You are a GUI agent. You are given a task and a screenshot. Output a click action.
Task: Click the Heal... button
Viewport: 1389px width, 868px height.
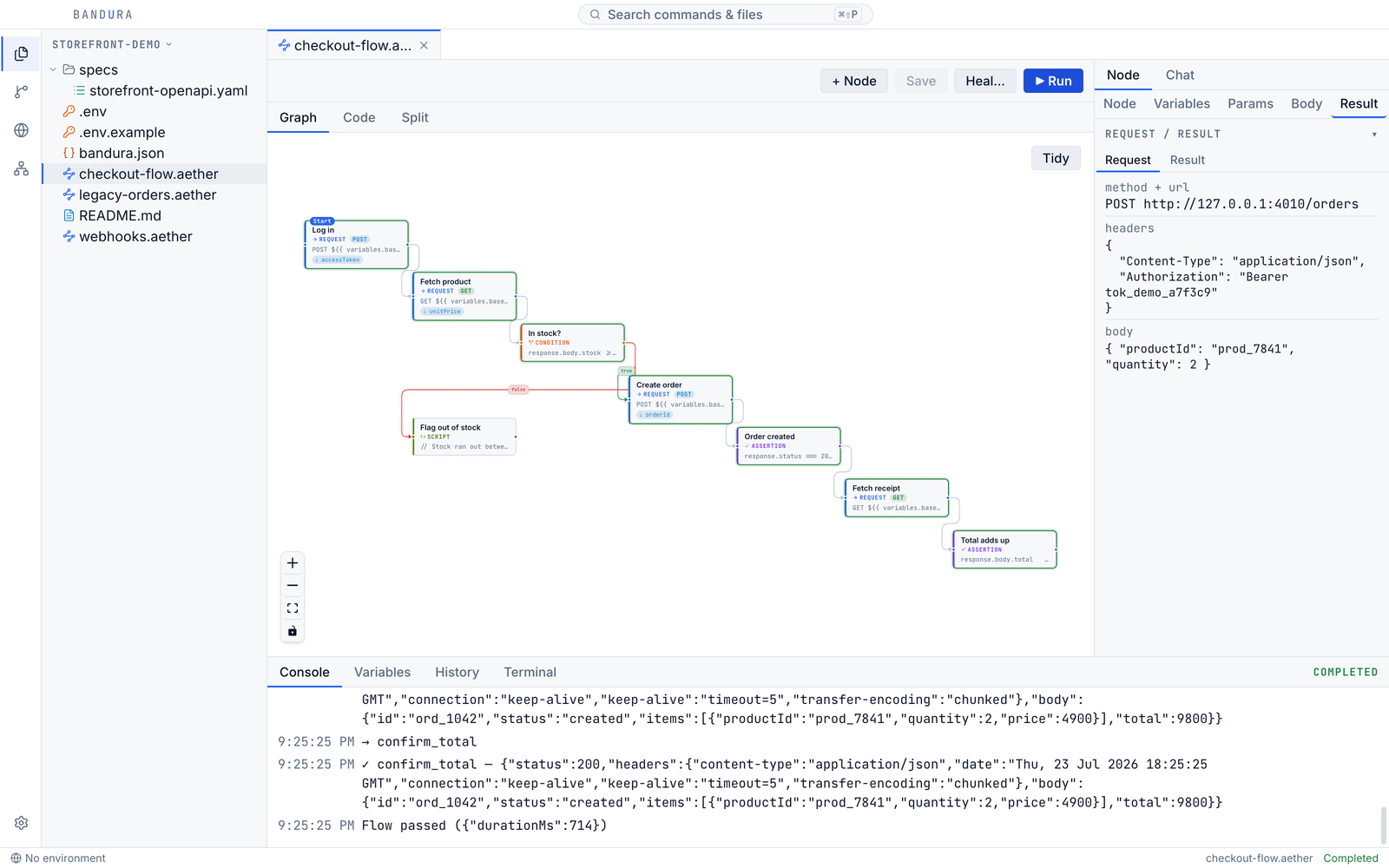point(985,81)
